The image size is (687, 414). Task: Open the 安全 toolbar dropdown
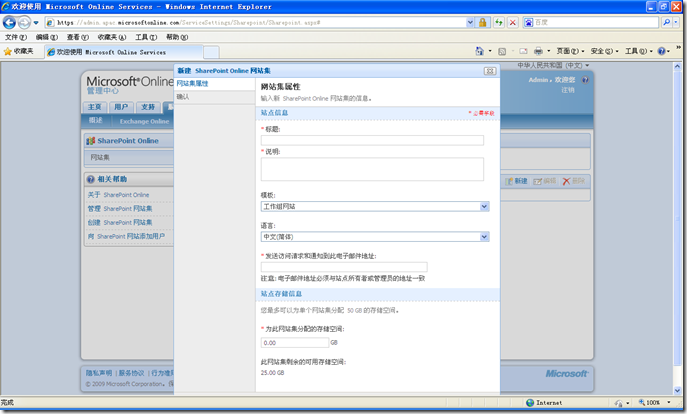[604, 51]
